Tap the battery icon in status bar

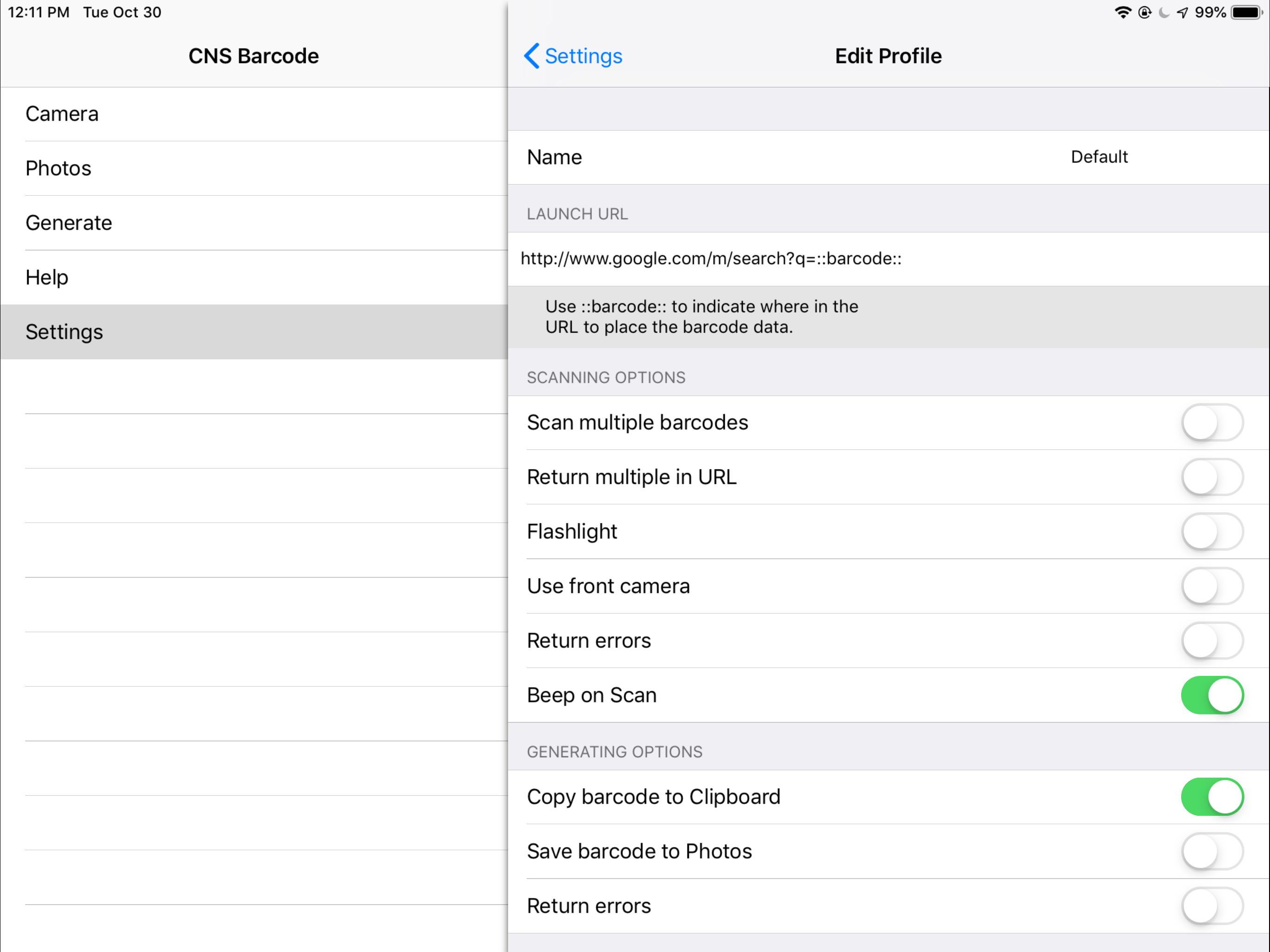click(1246, 12)
